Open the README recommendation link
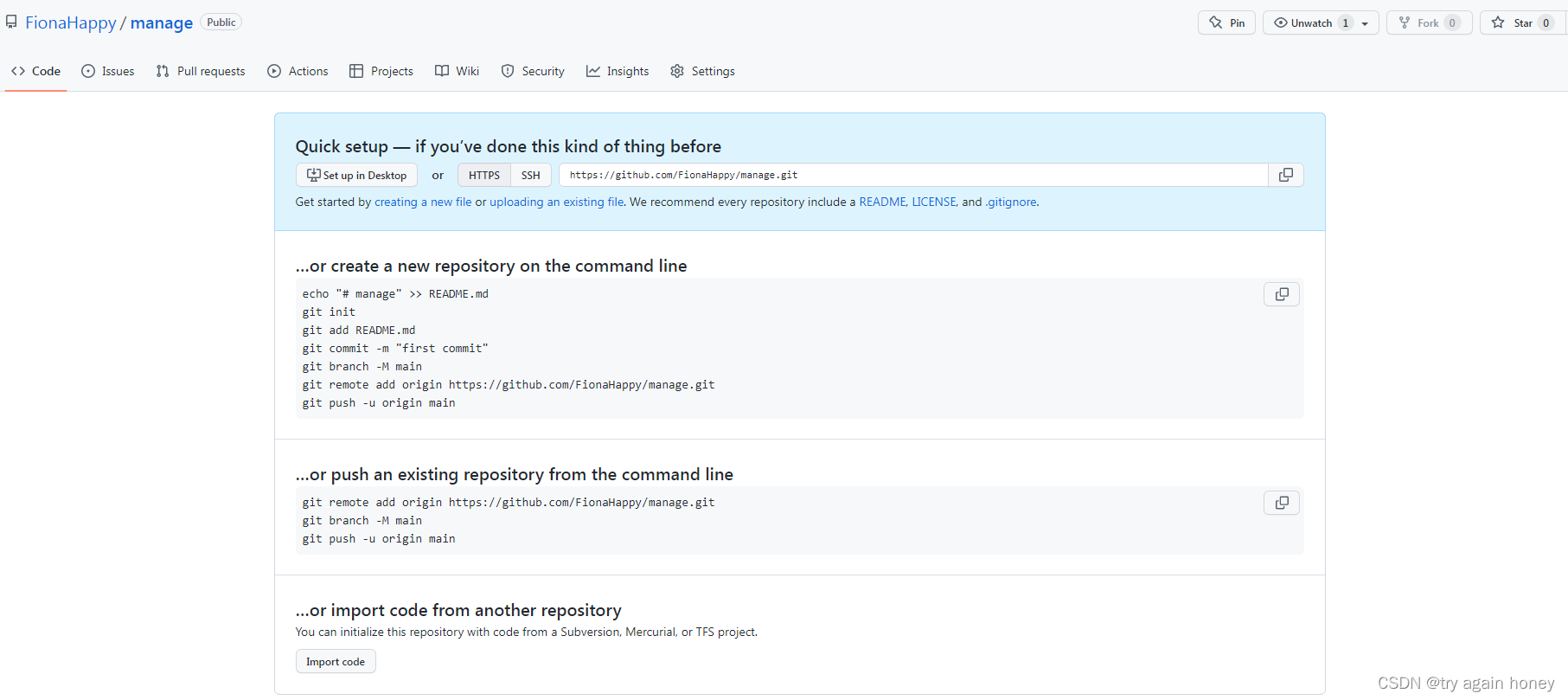The height and width of the screenshot is (700, 1568). pos(882,202)
